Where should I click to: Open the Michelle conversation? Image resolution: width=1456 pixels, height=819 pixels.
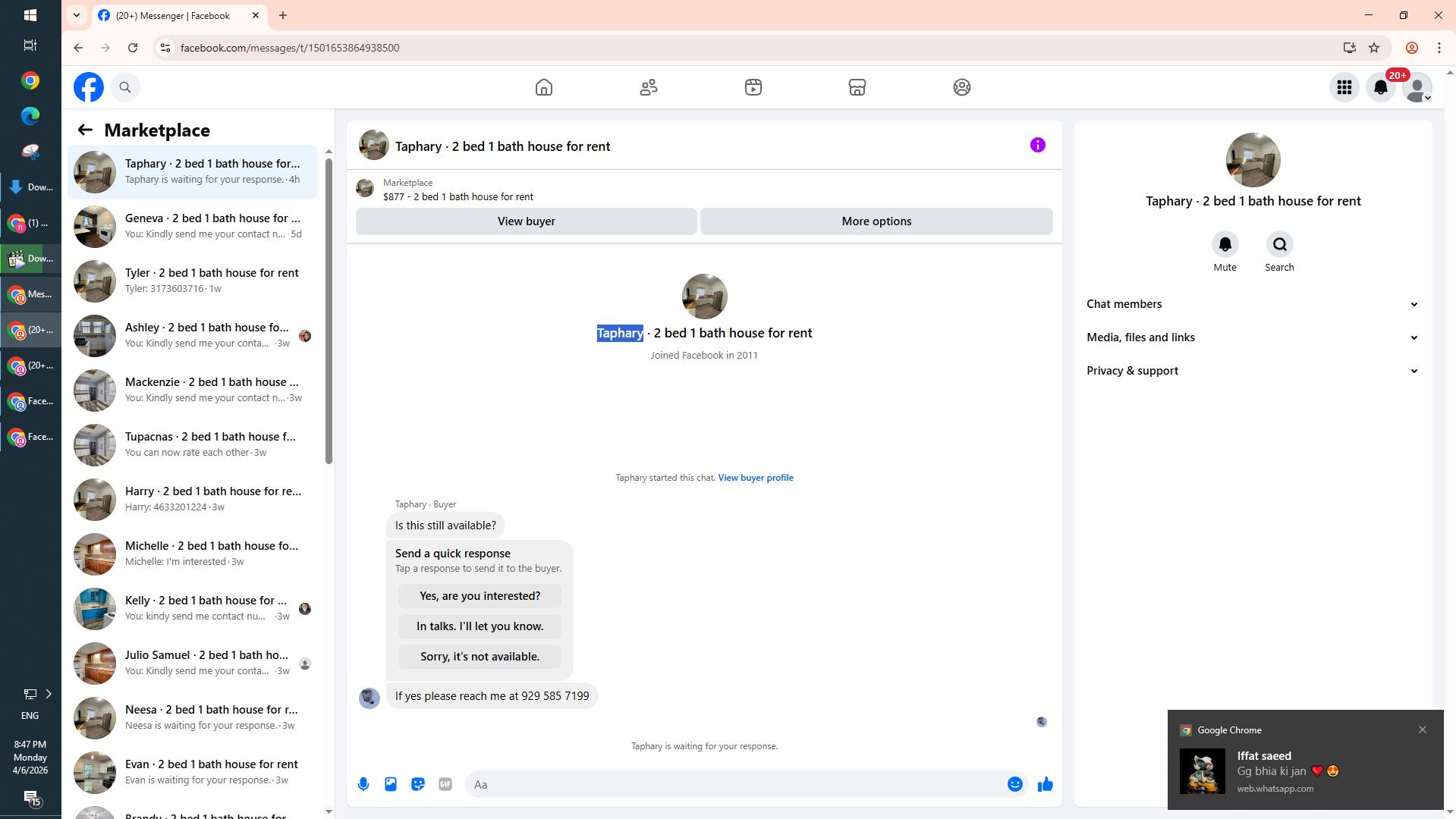(x=193, y=554)
